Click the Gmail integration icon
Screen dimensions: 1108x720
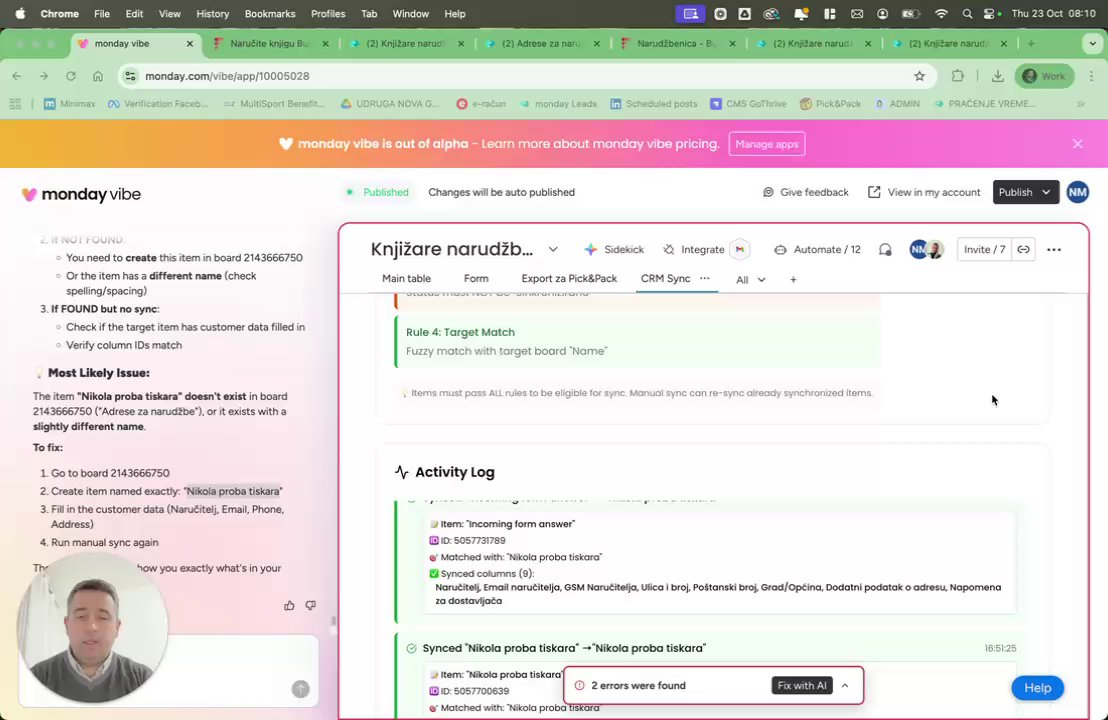[x=740, y=249]
